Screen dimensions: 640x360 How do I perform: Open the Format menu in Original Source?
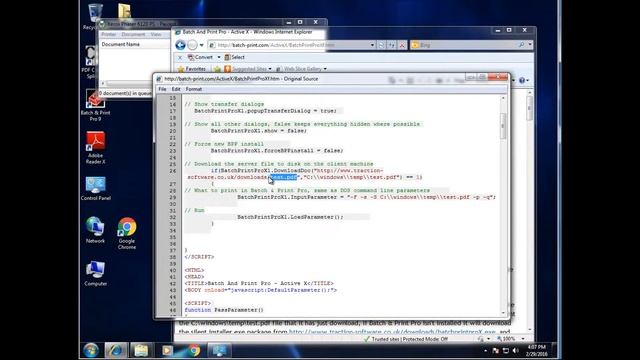(194, 89)
